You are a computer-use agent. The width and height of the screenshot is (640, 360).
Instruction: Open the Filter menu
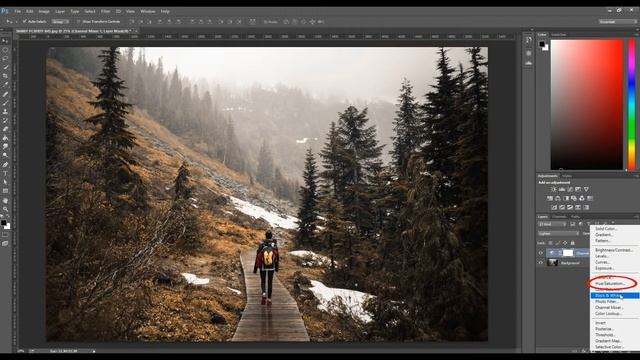[x=105, y=11]
